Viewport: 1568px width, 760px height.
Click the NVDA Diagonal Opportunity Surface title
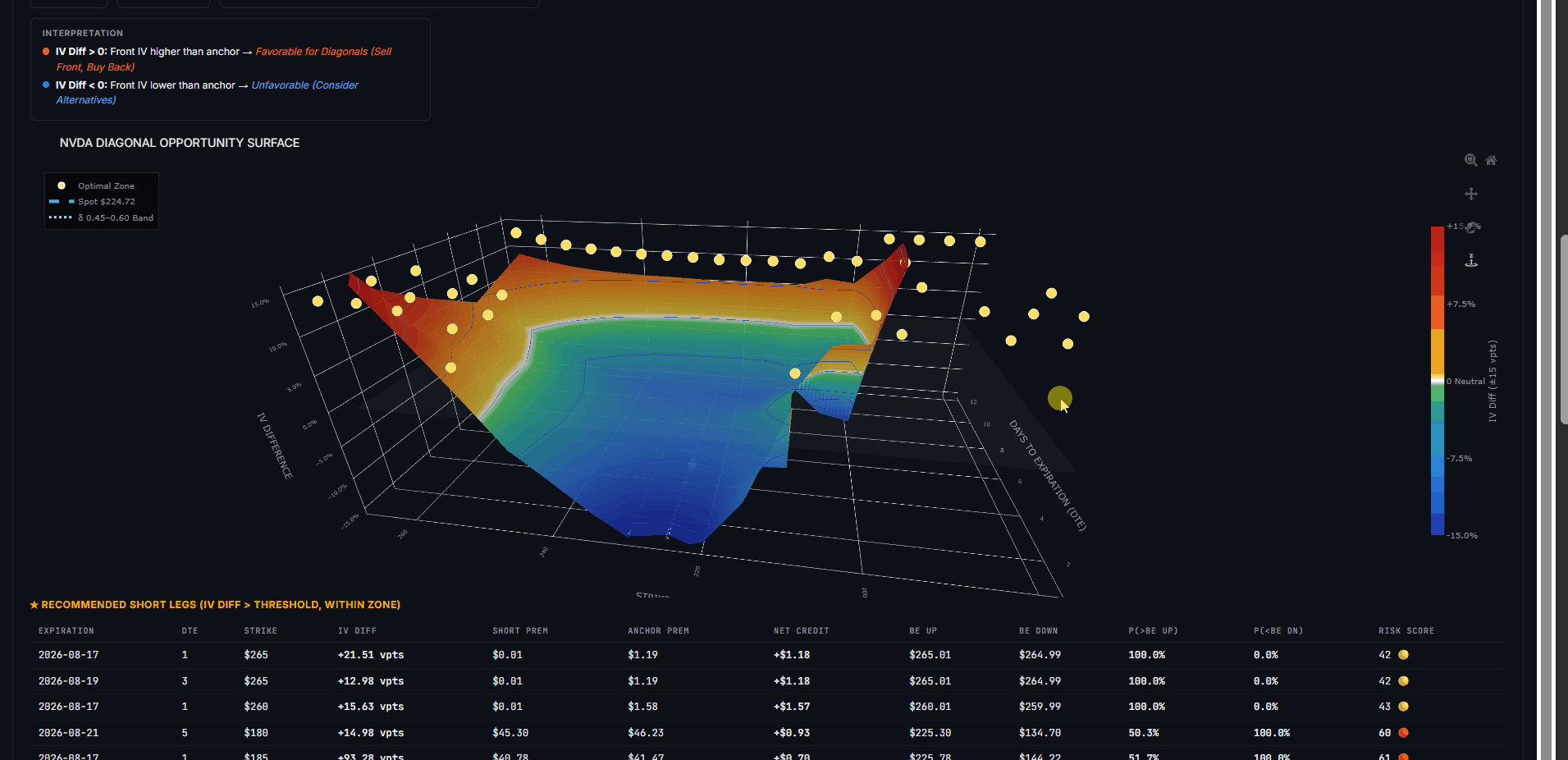180,143
